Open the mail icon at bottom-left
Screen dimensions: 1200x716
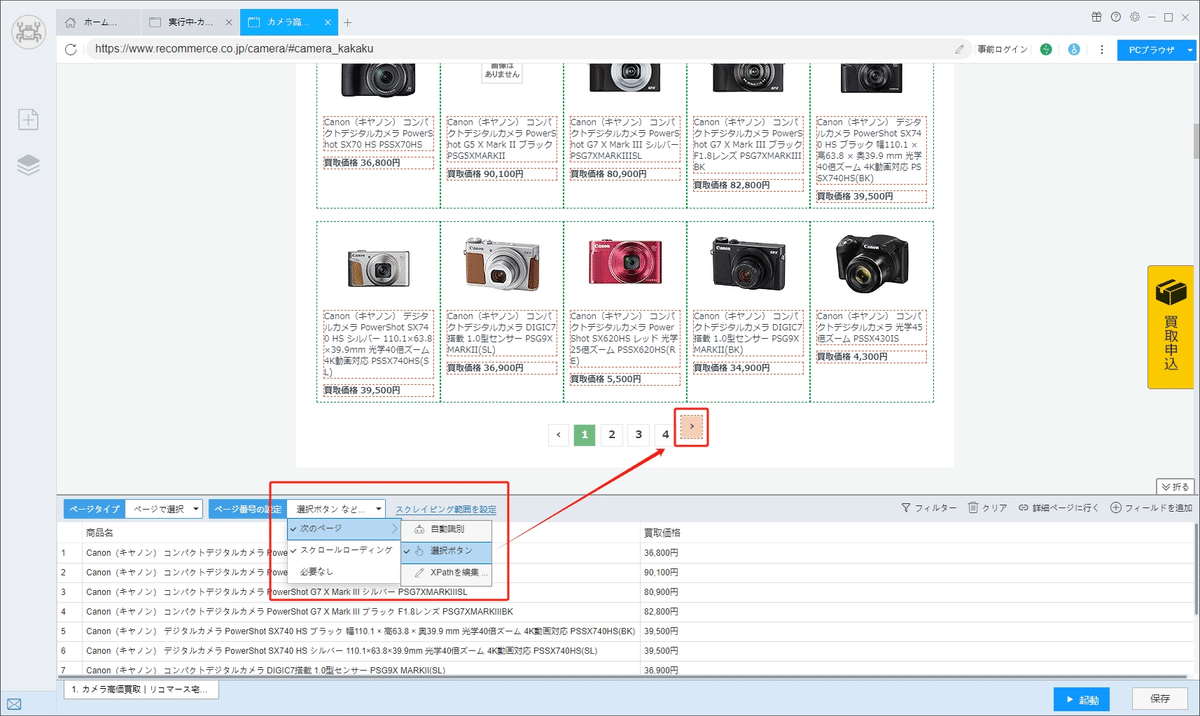(14, 704)
